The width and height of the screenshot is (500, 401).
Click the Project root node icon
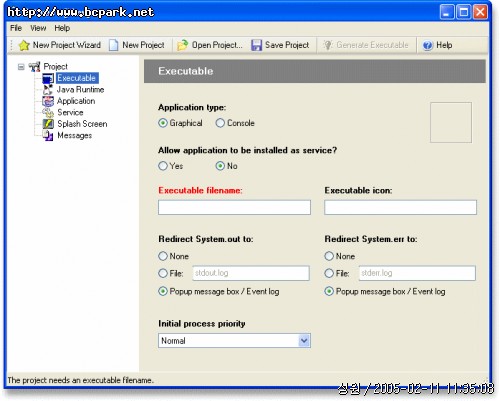[34, 67]
